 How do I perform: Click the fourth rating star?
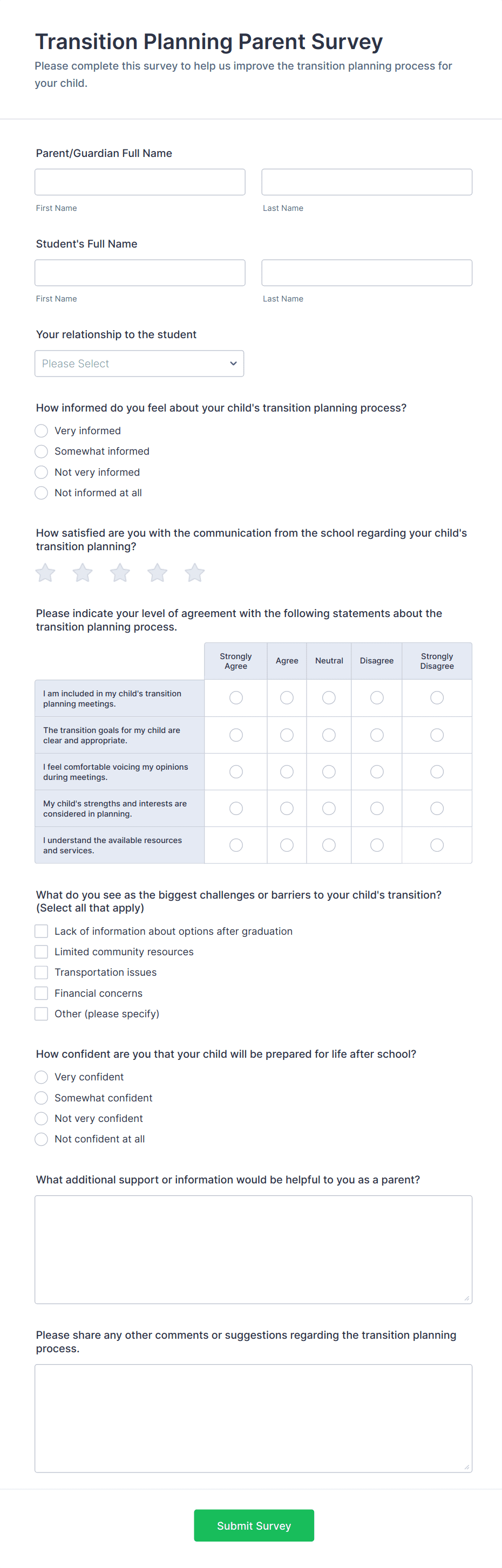[157, 573]
